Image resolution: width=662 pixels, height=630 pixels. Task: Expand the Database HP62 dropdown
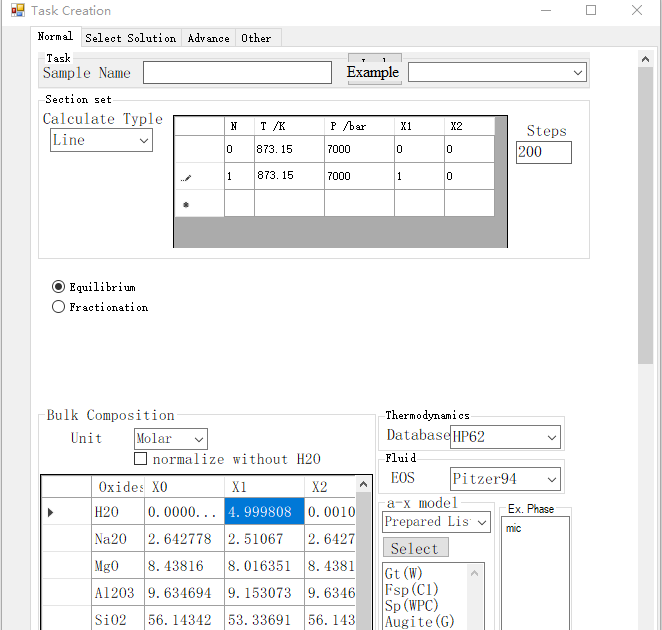pyautogui.click(x=505, y=437)
